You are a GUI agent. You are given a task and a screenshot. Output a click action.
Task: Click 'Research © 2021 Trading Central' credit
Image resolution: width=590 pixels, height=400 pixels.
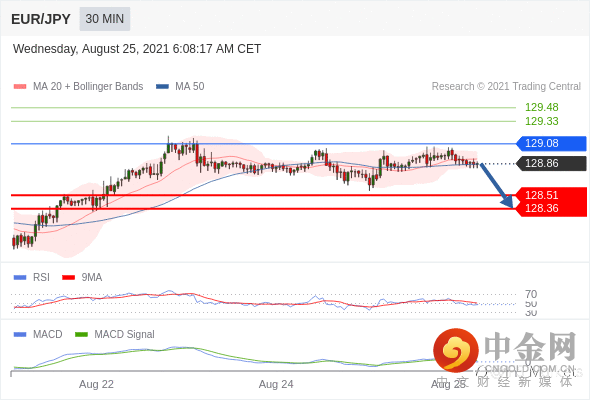[x=506, y=87]
